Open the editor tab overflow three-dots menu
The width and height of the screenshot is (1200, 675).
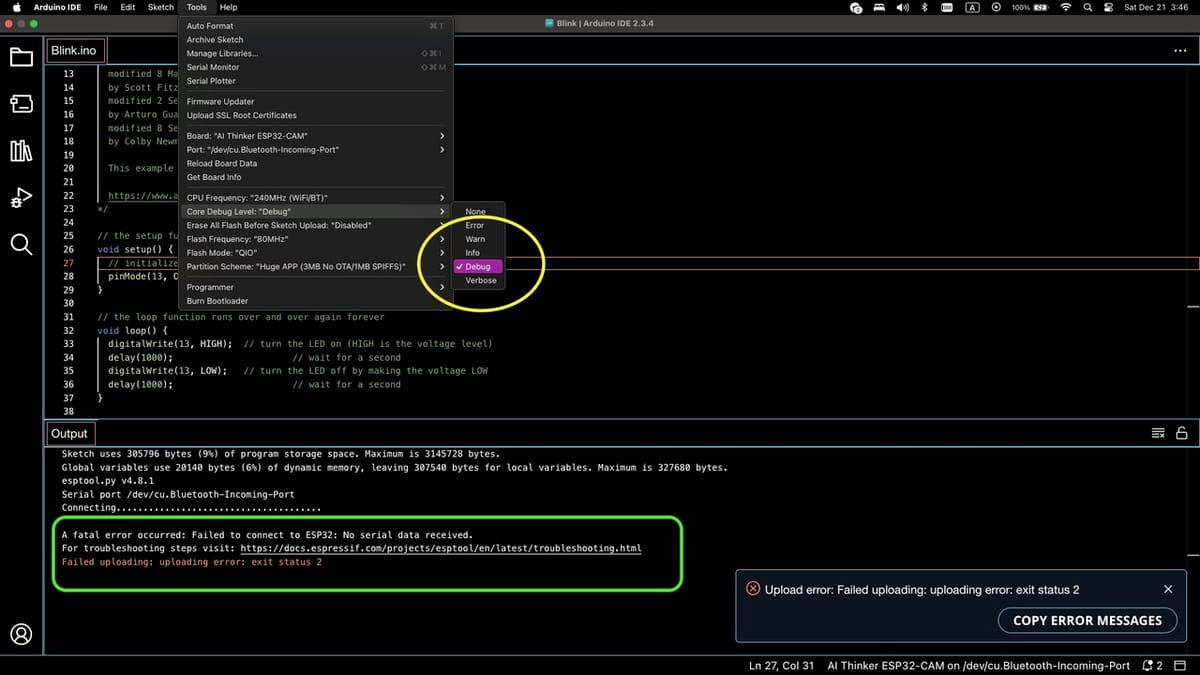point(1179,50)
